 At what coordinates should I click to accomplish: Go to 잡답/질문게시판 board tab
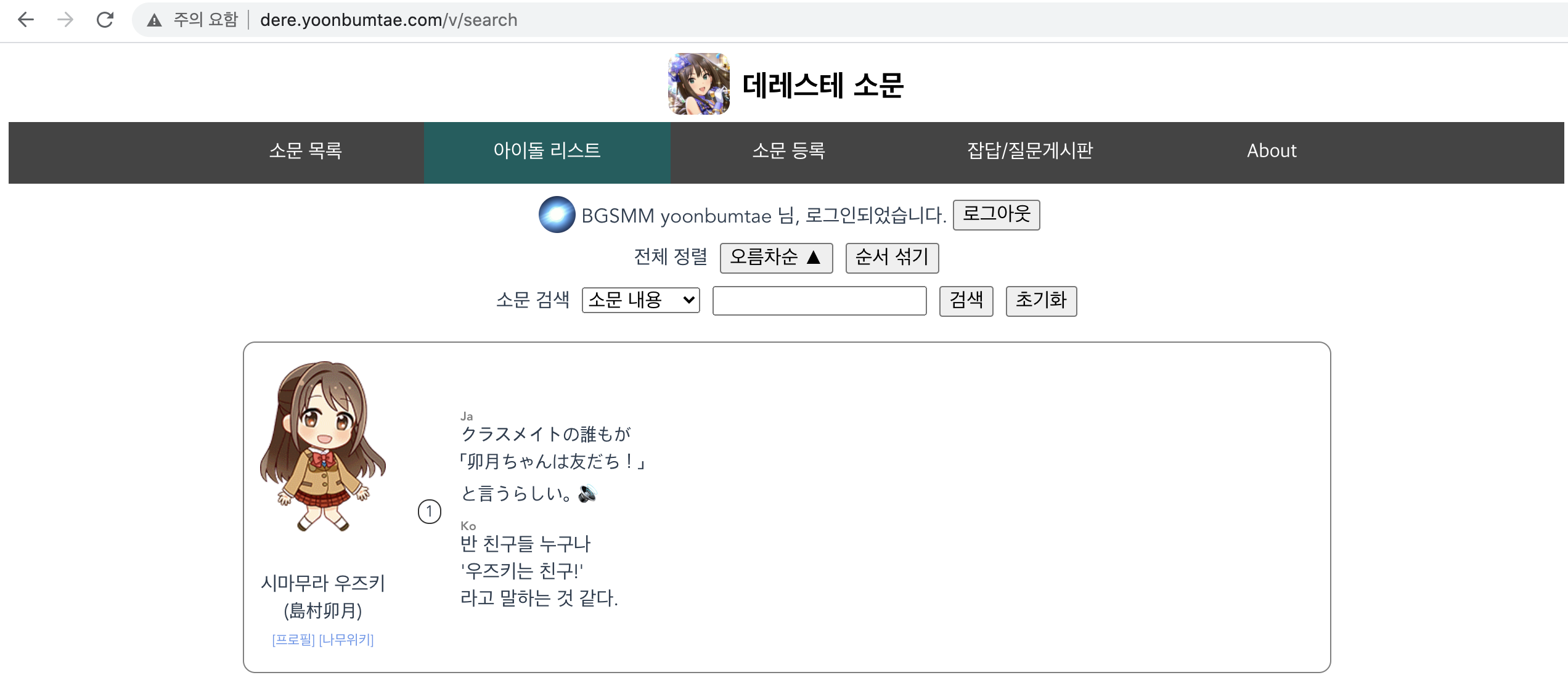point(1030,151)
